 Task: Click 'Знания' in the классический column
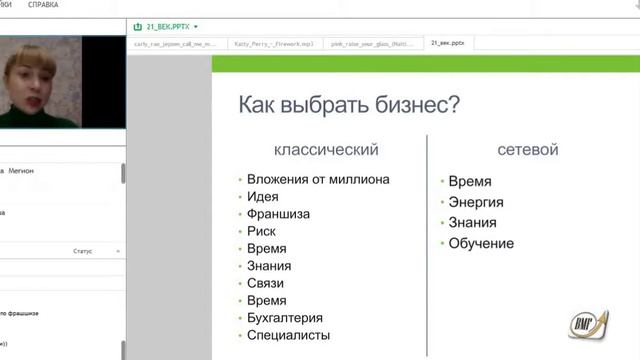point(269,266)
